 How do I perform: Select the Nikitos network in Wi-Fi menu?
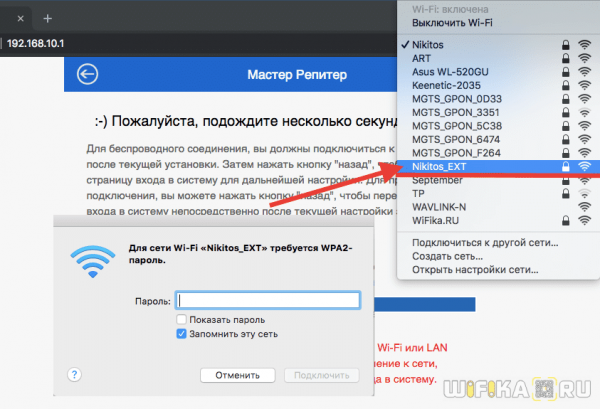[499, 45]
